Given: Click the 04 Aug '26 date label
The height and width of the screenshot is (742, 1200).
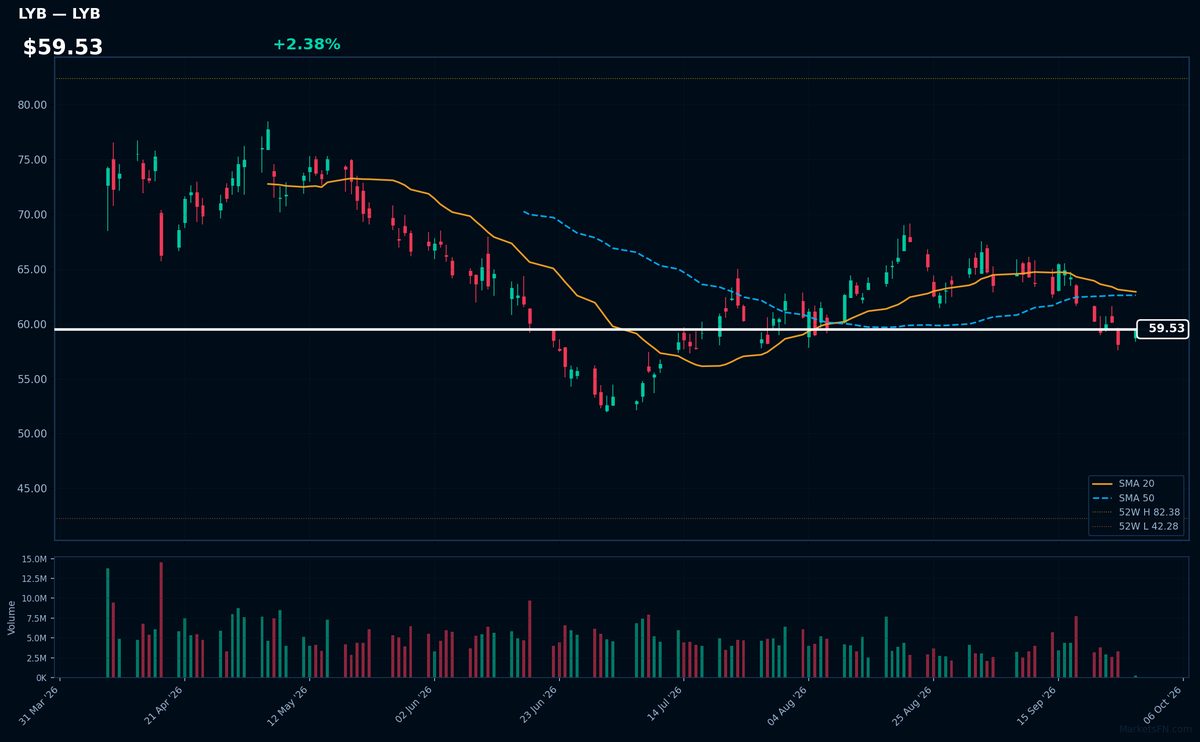Looking at the screenshot, I should pos(790,706).
